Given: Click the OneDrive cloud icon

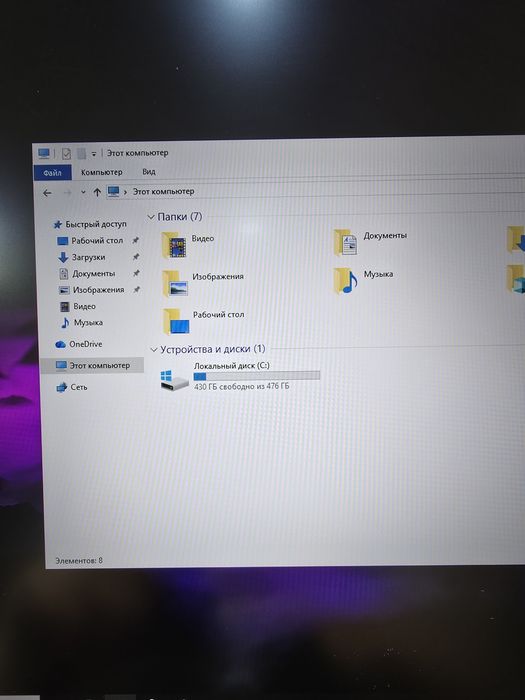Looking at the screenshot, I should (60, 345).
